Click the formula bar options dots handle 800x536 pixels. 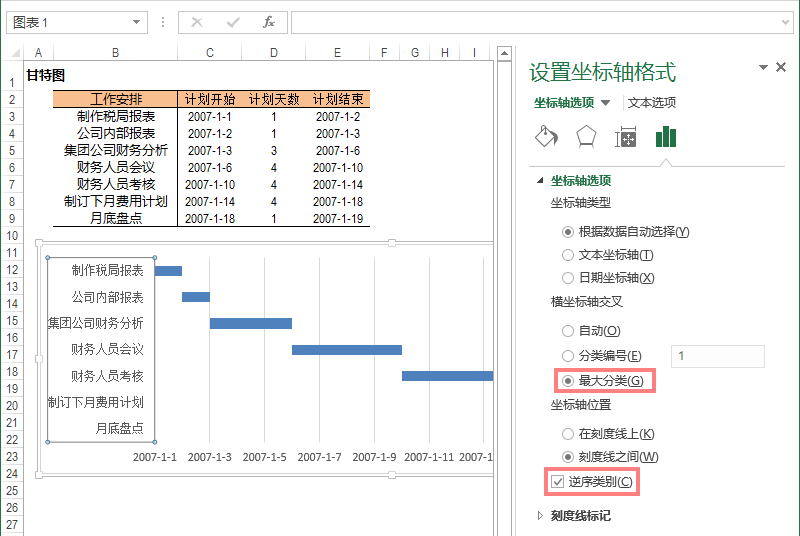coord(163,22)
